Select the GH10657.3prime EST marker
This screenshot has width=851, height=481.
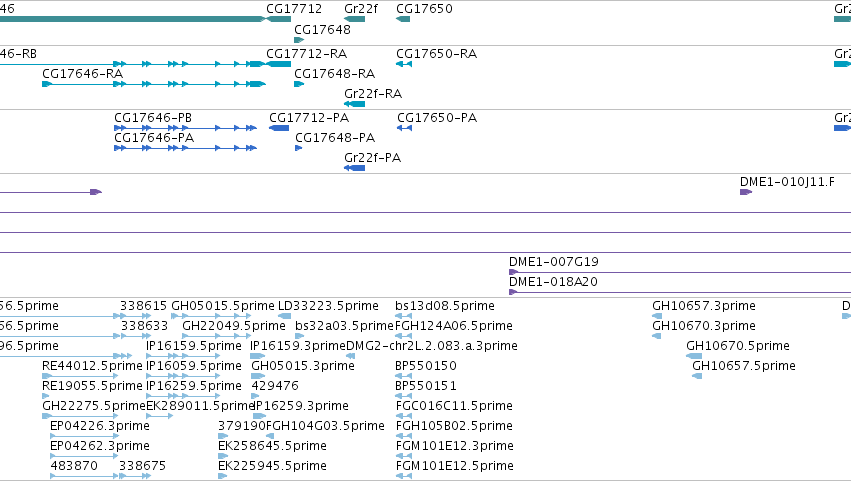tap(657, 316)
